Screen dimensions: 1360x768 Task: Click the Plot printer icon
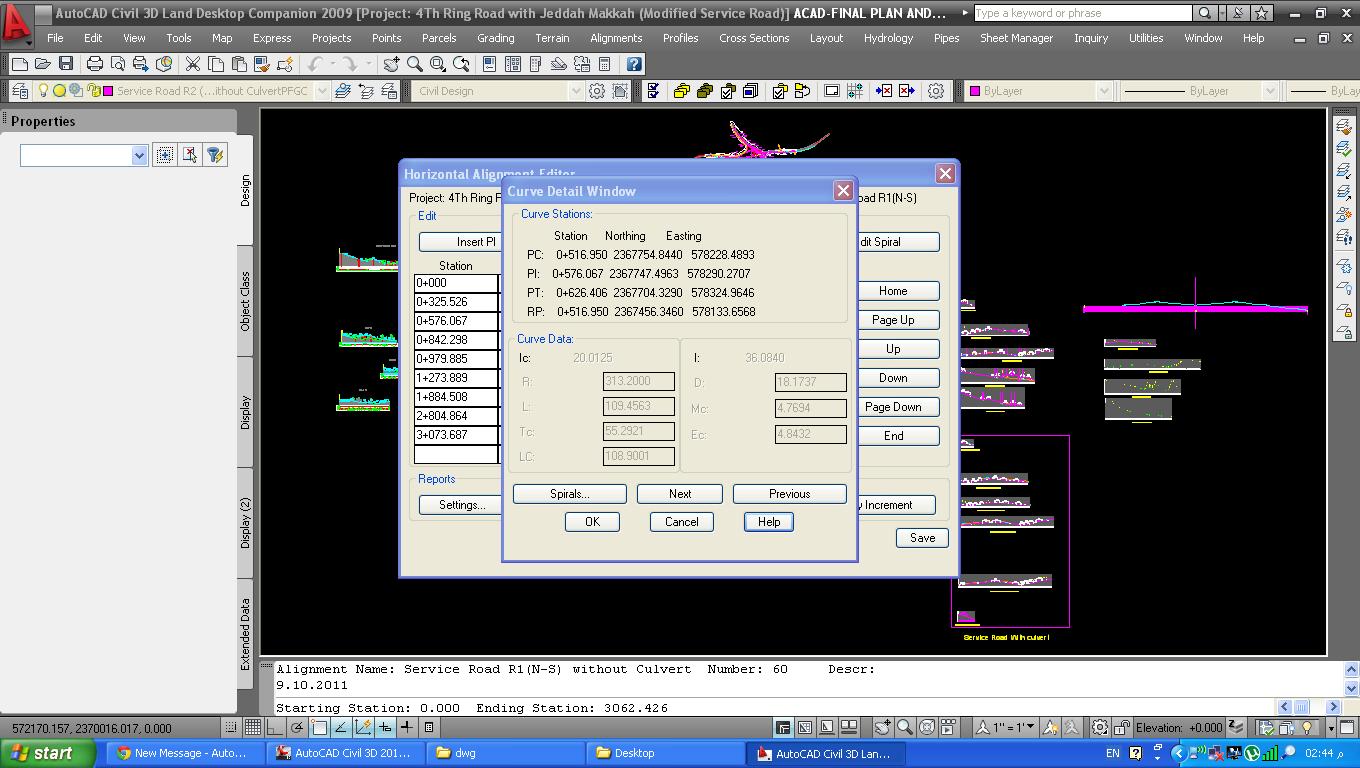pos(95,64)
